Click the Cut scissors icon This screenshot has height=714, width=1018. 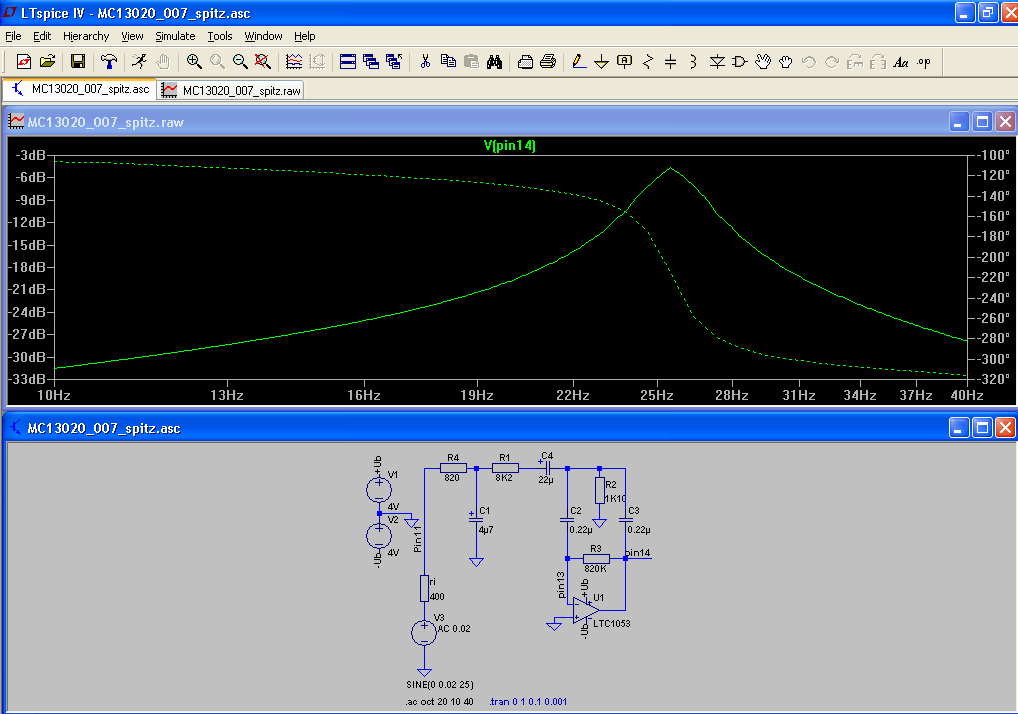[x=425, y=62]
